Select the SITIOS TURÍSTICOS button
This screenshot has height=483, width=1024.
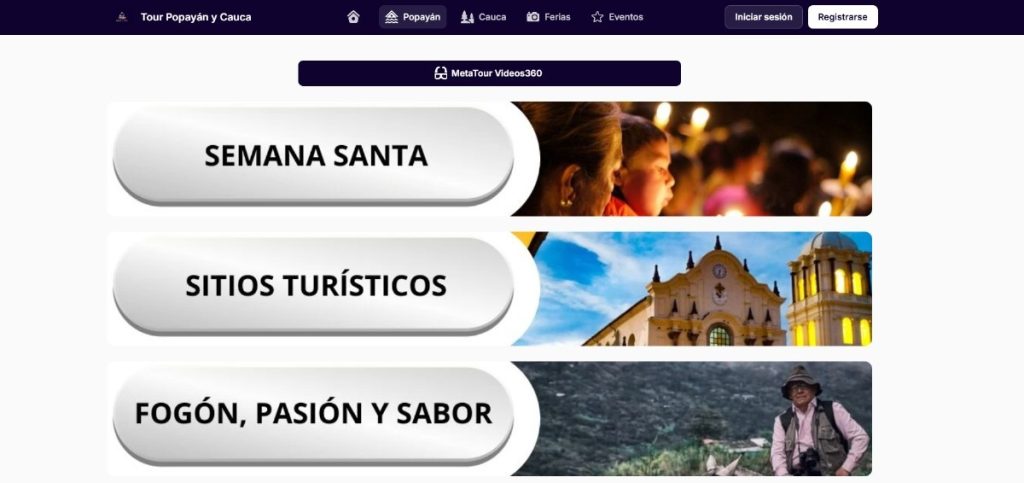[x=314, y=286]
